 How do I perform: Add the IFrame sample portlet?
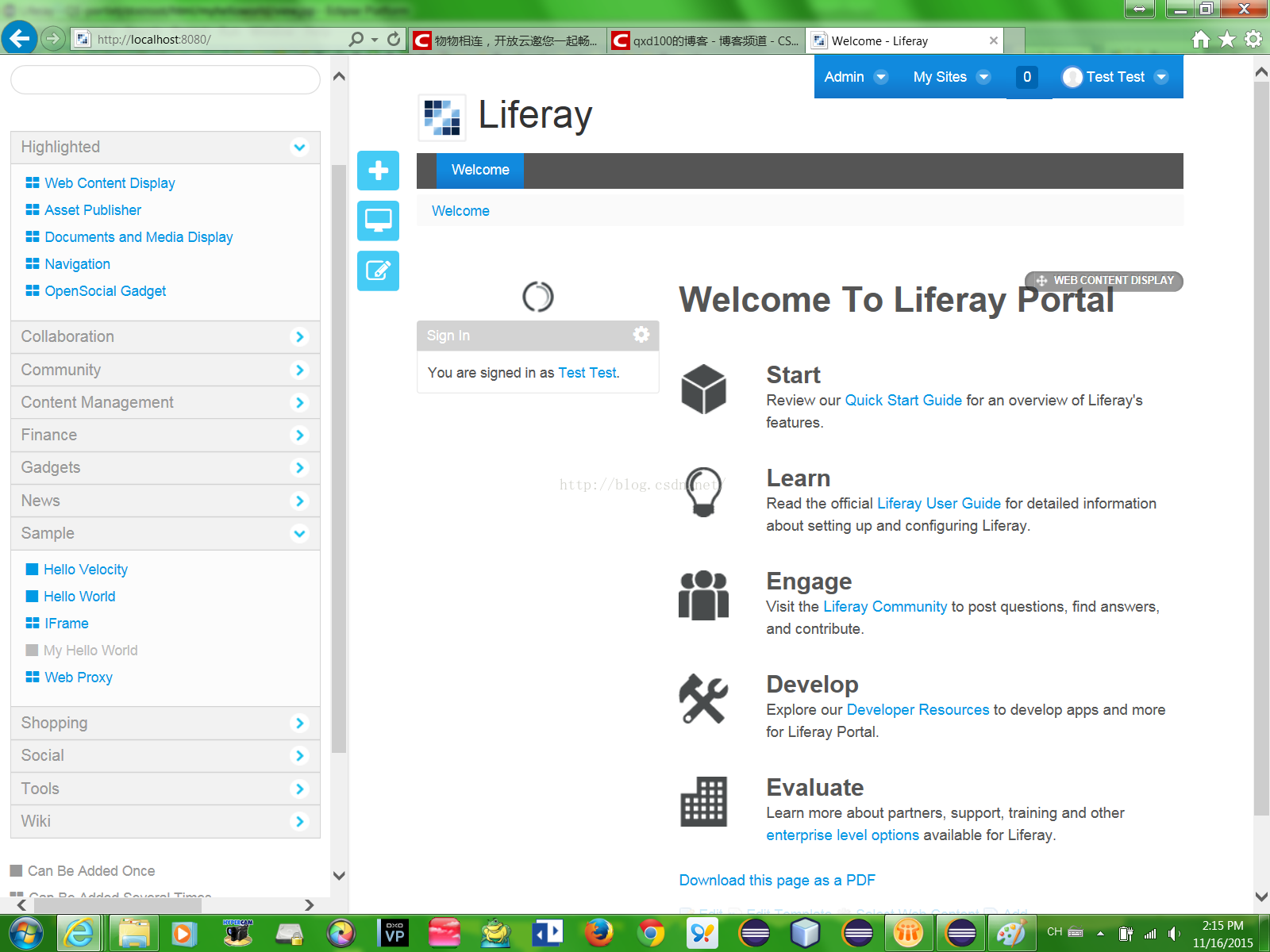67,624
